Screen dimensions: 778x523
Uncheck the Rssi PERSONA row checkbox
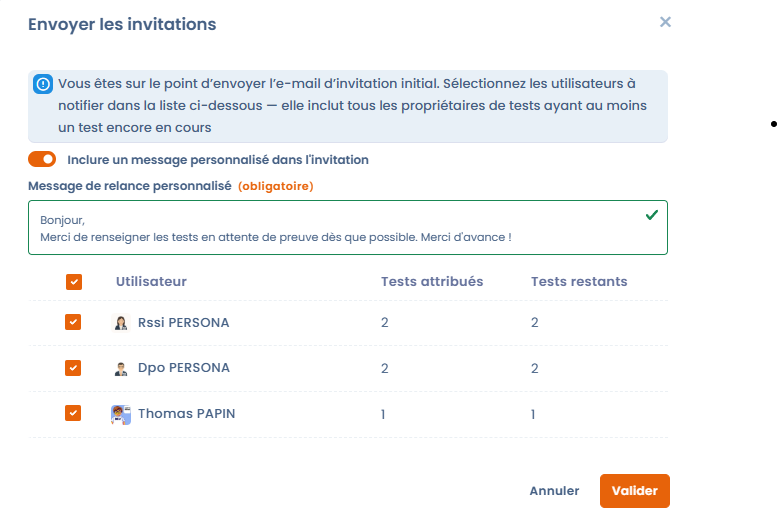(x=73, y=322)
